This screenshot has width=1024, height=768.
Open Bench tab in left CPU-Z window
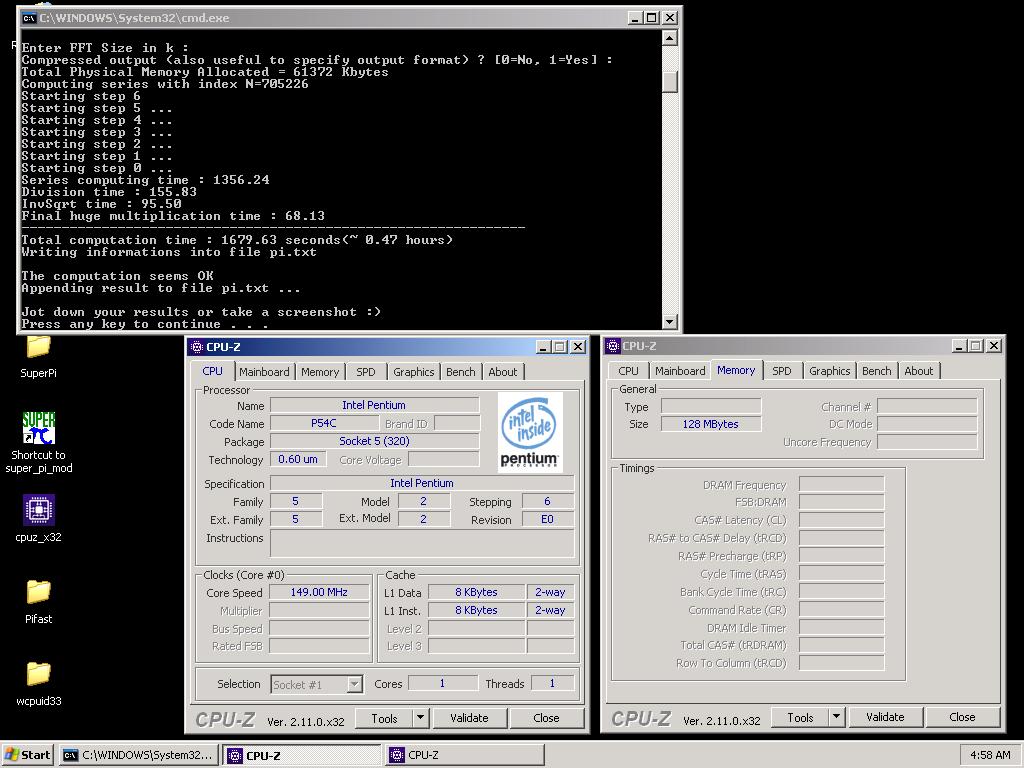click(460, 372)
